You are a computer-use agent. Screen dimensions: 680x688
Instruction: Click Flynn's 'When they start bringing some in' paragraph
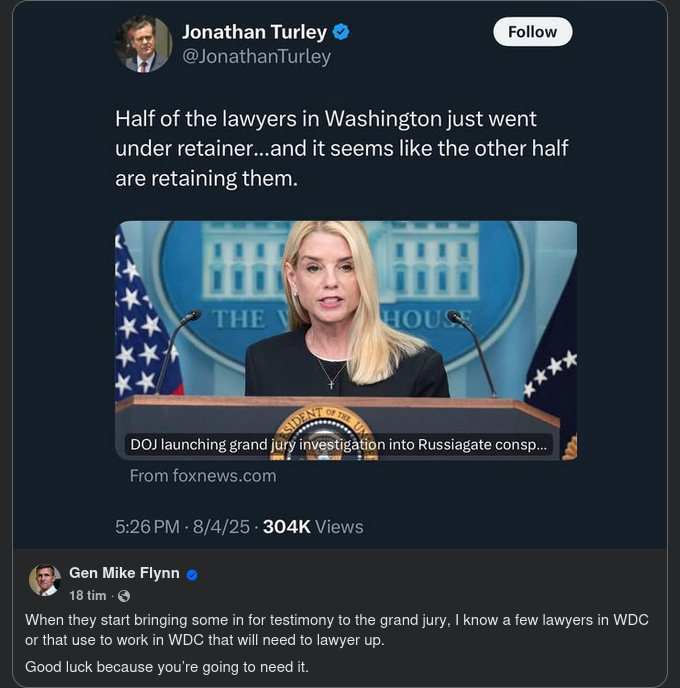[336, 629]
